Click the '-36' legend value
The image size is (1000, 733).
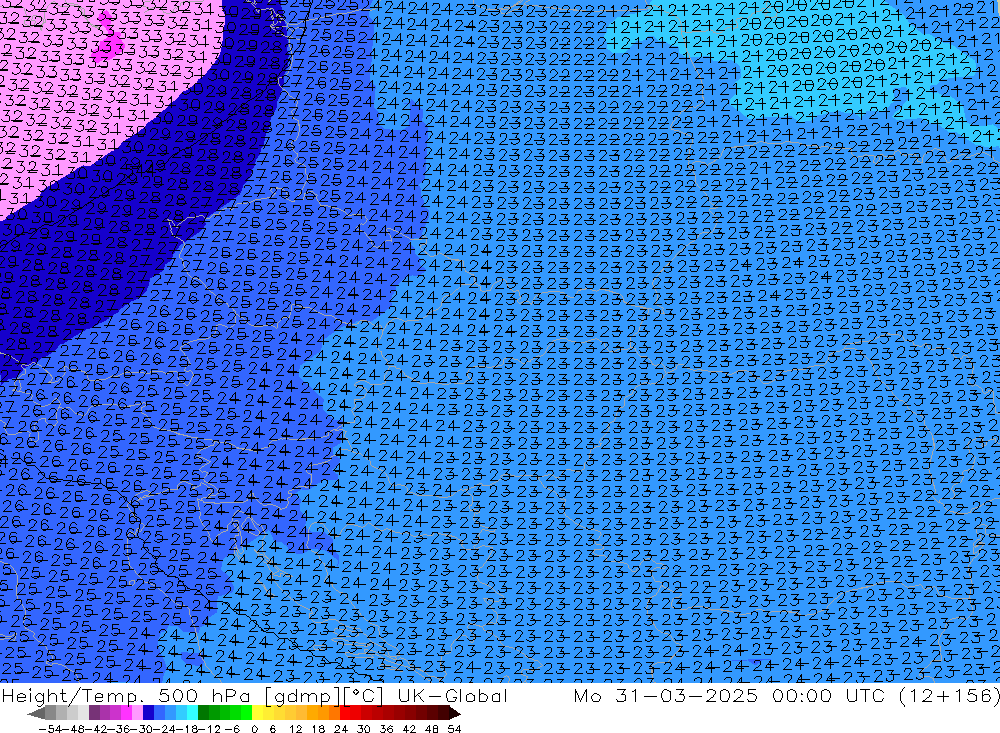(x=117, y=729)
